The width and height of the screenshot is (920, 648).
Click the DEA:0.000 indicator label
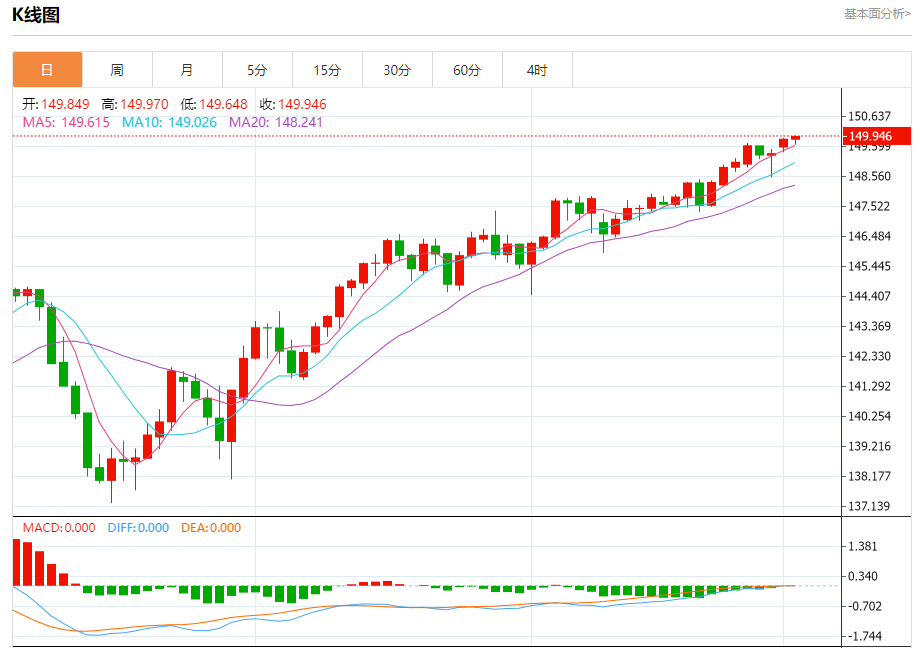coord(211,528)
